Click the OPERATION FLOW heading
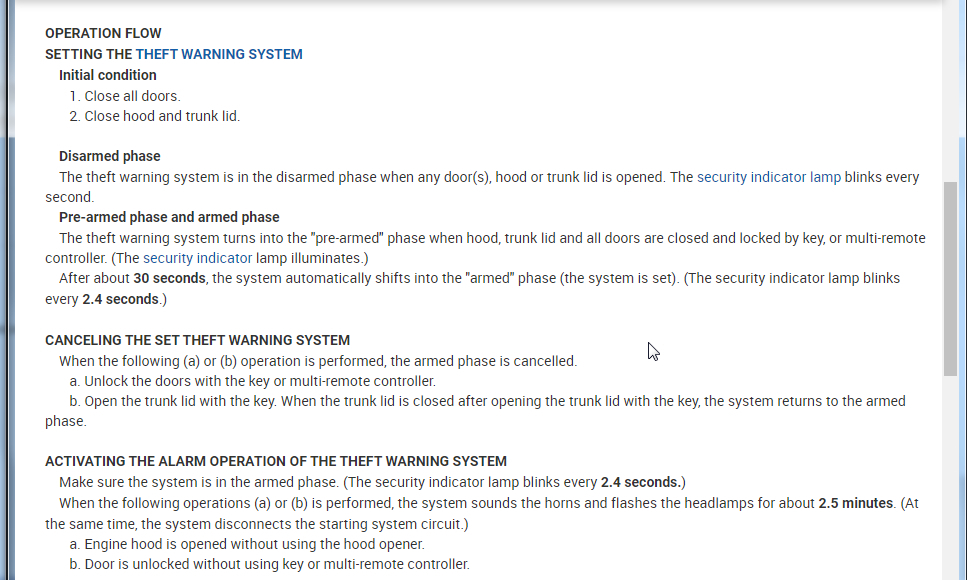Screen dimensions: 967x580 click(103, 33)
